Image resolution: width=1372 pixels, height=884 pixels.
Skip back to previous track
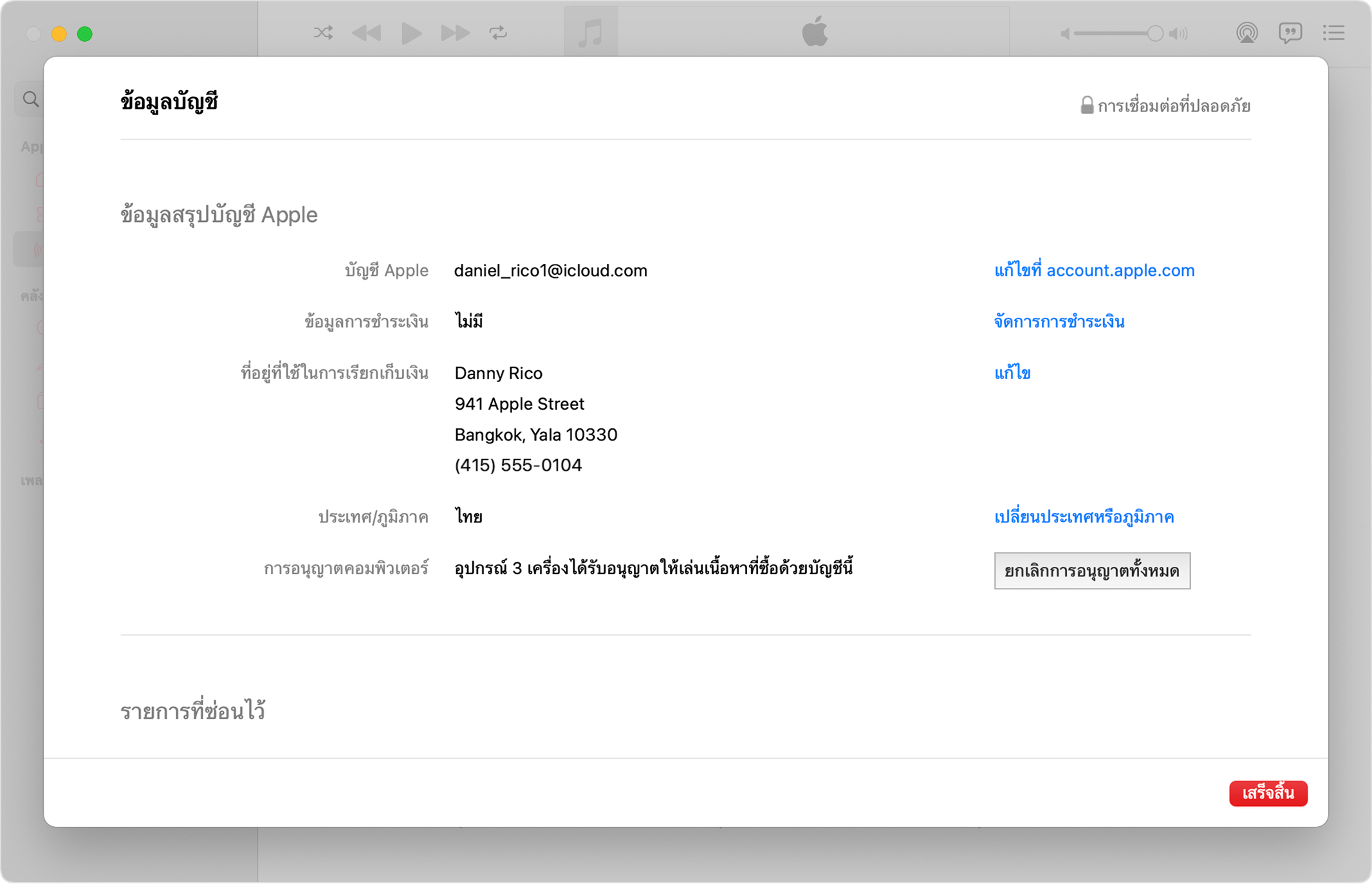coord(367,33)
